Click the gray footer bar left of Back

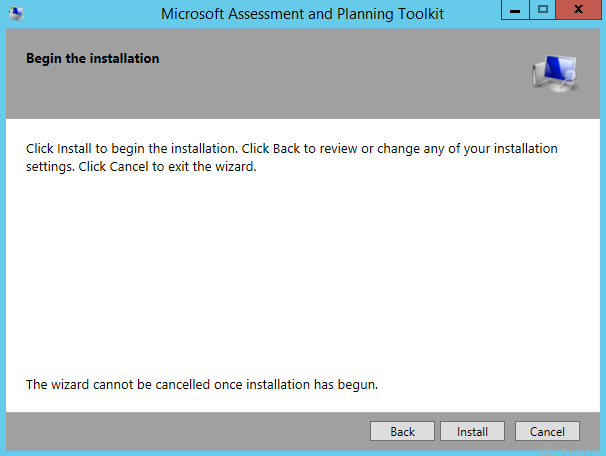(x=180, y=432)
